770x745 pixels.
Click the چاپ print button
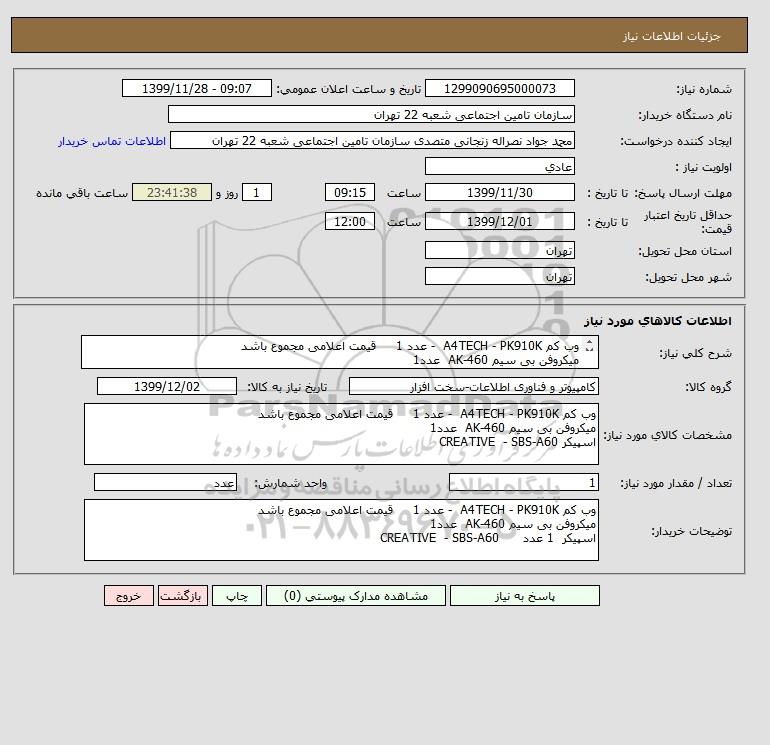[237, 596]
